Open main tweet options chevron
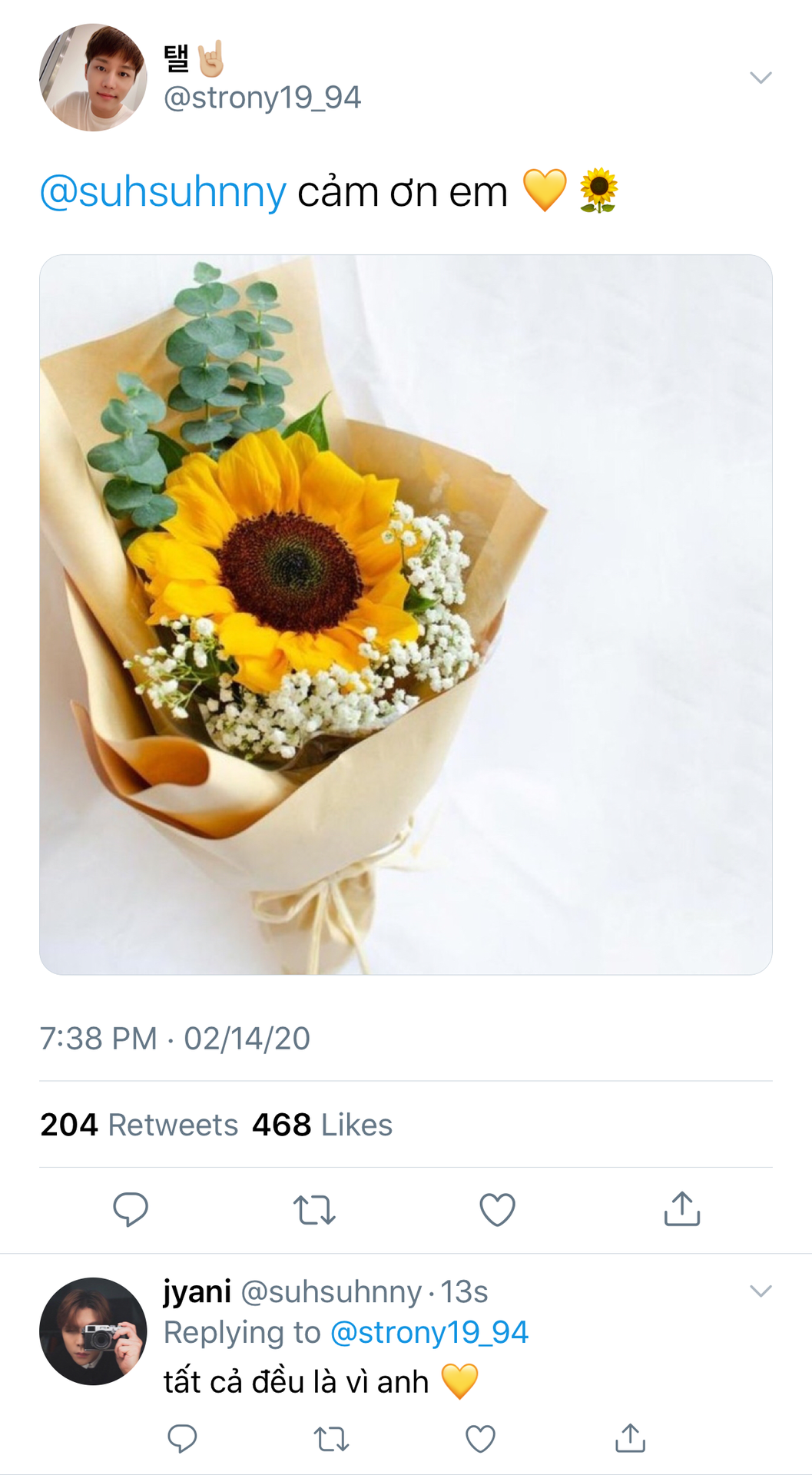This screenshot has height=1475, width=812. click(761, 77)
